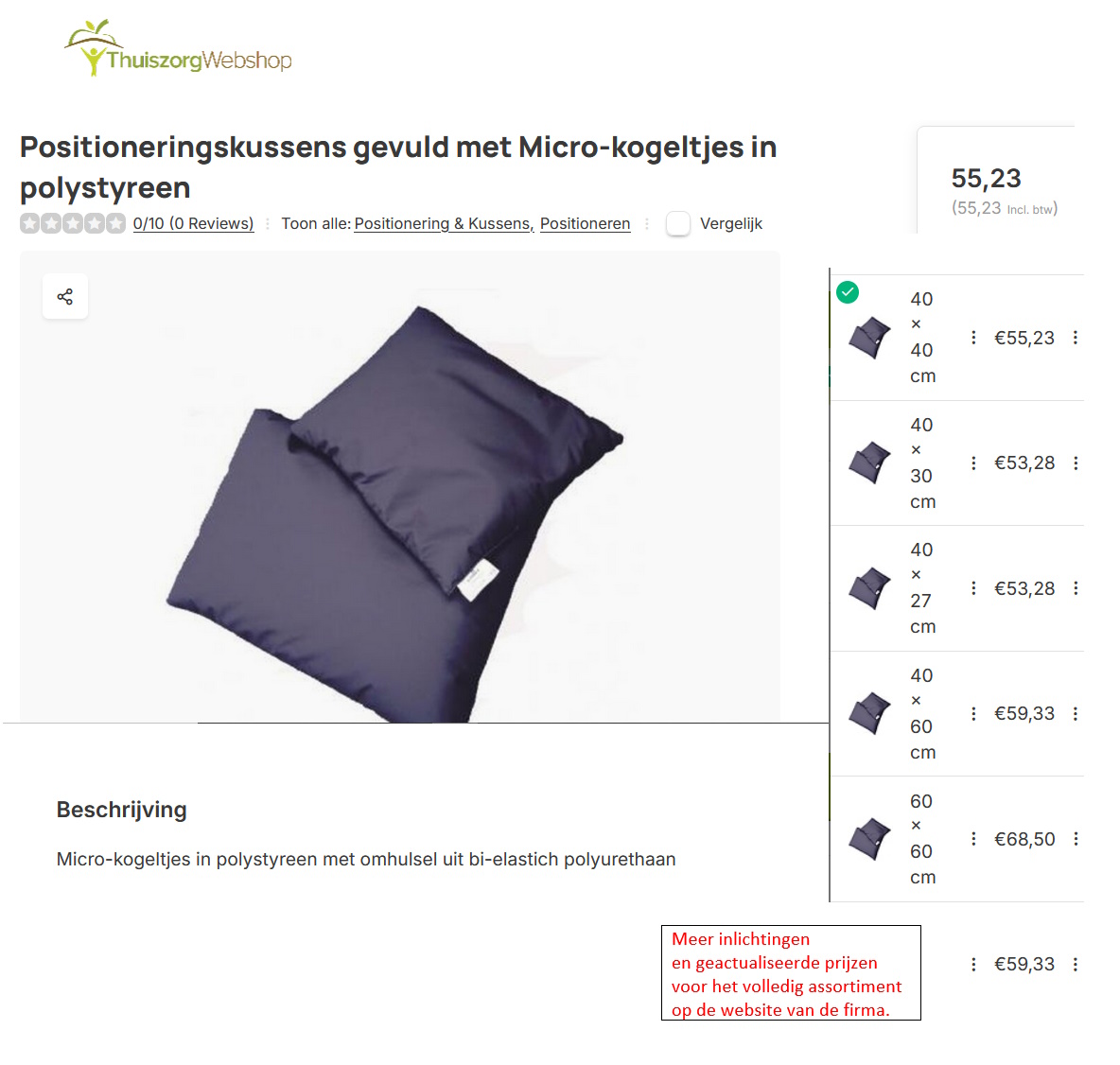Follow the Positioneren category link
The image size is (1120, 1065).
585,223
